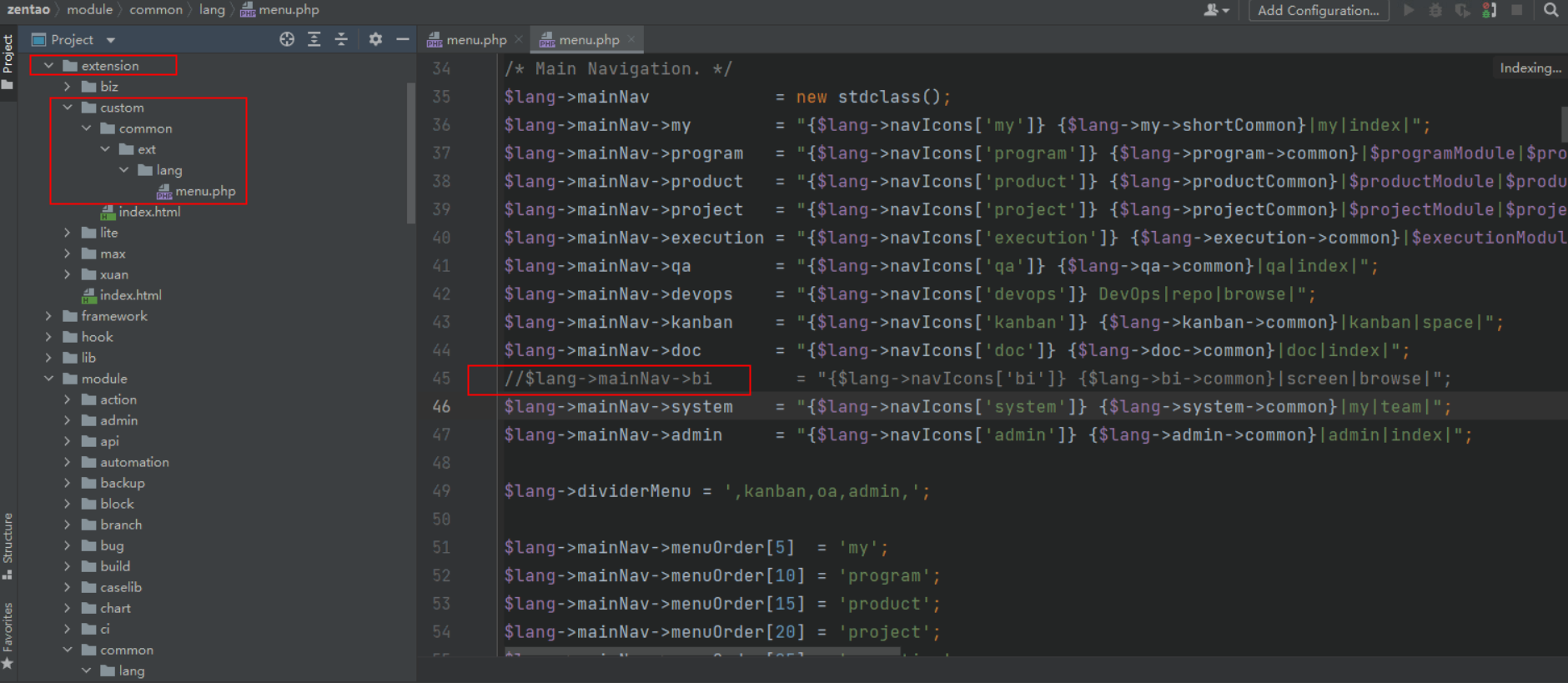Screen dimensions: 1568x683
Task: Click the Debug bug icon in toolbar
Action: pos(1435,10)
